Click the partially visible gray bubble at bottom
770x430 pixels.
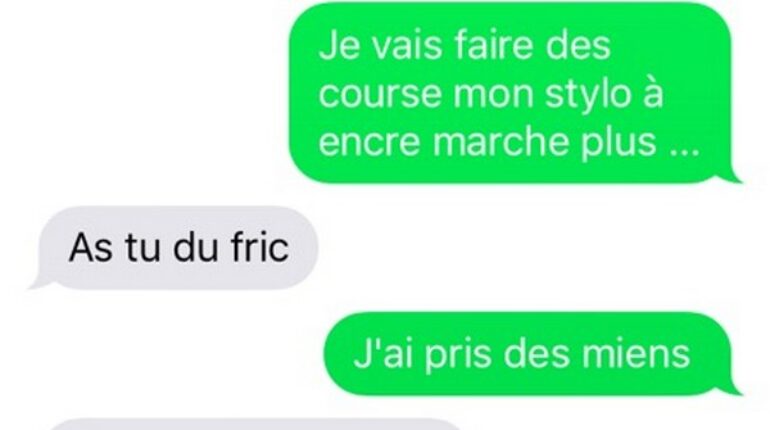255,425
